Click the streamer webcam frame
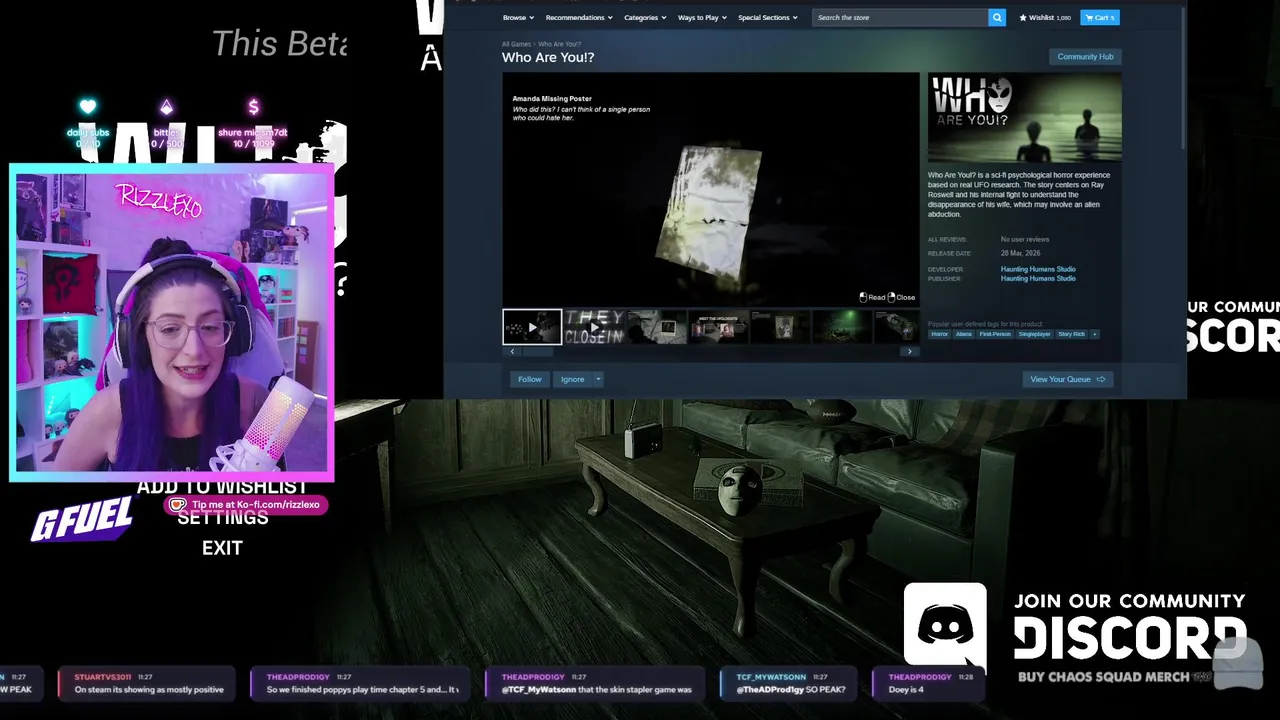1280x720 pixels. [172, 322]
